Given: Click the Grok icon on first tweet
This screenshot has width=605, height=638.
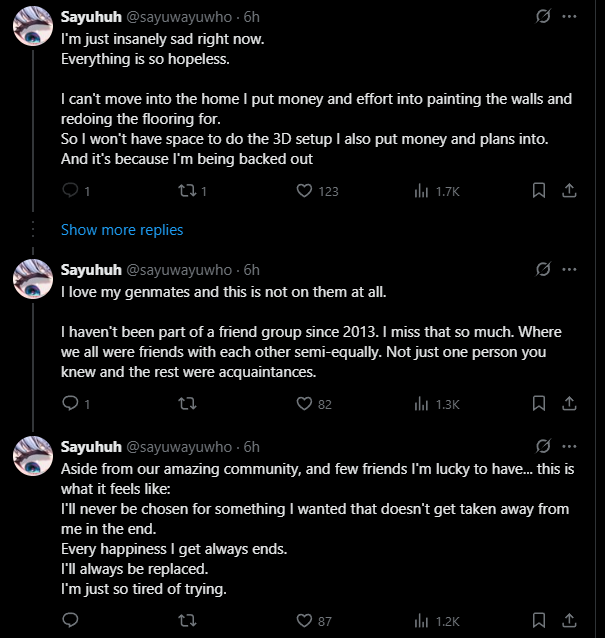Looking at the screenshot, I should point(543,17).
